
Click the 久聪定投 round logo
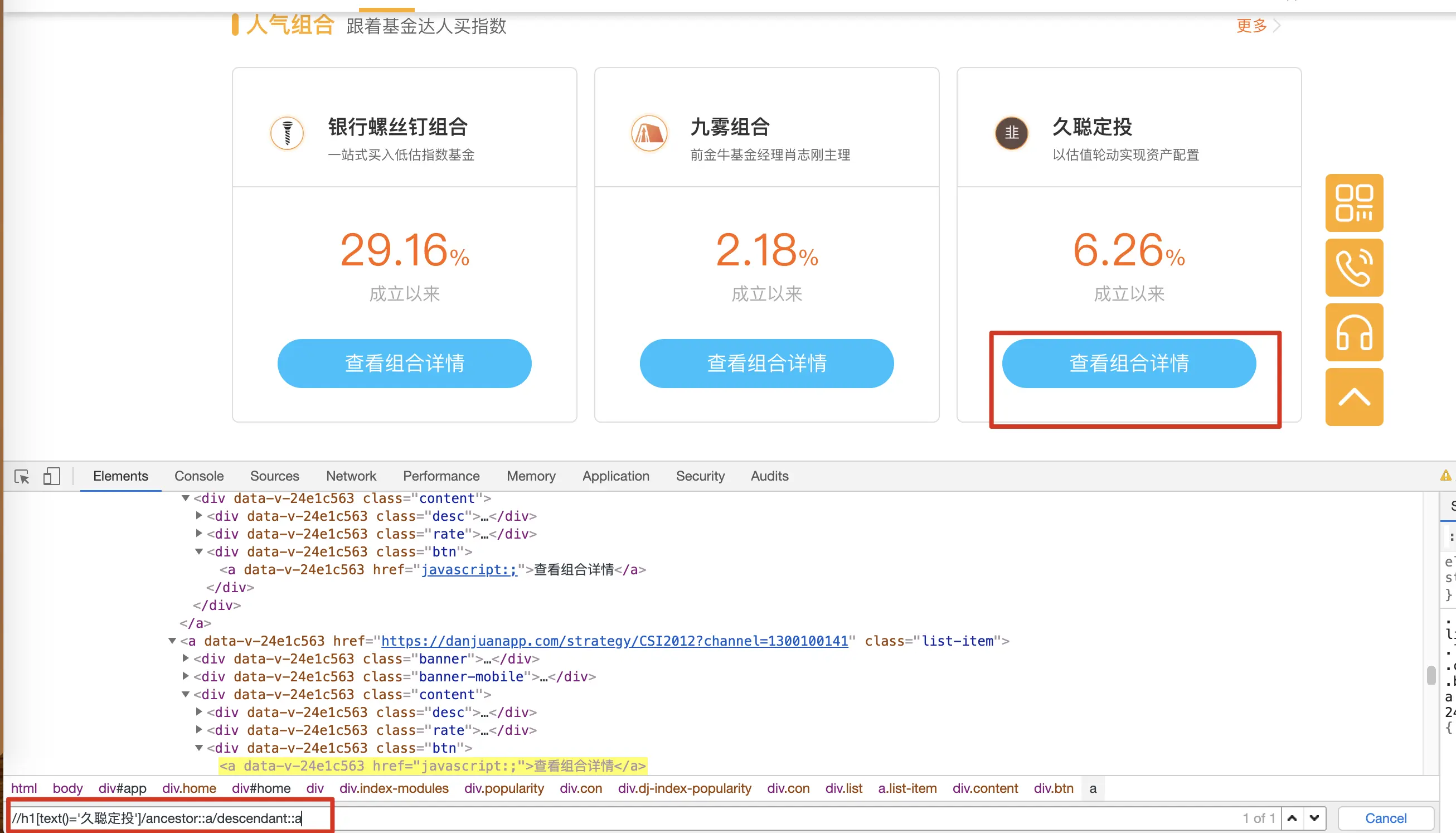click(1011, 133)
